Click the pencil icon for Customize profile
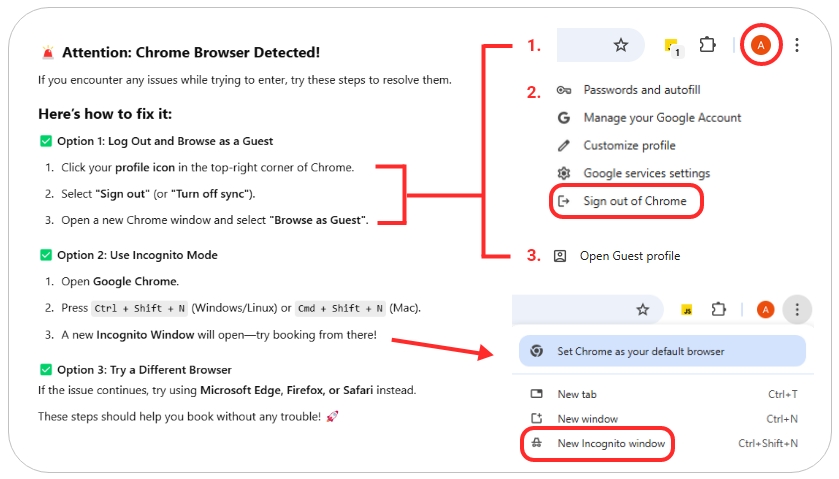 (x=563, y=146)
